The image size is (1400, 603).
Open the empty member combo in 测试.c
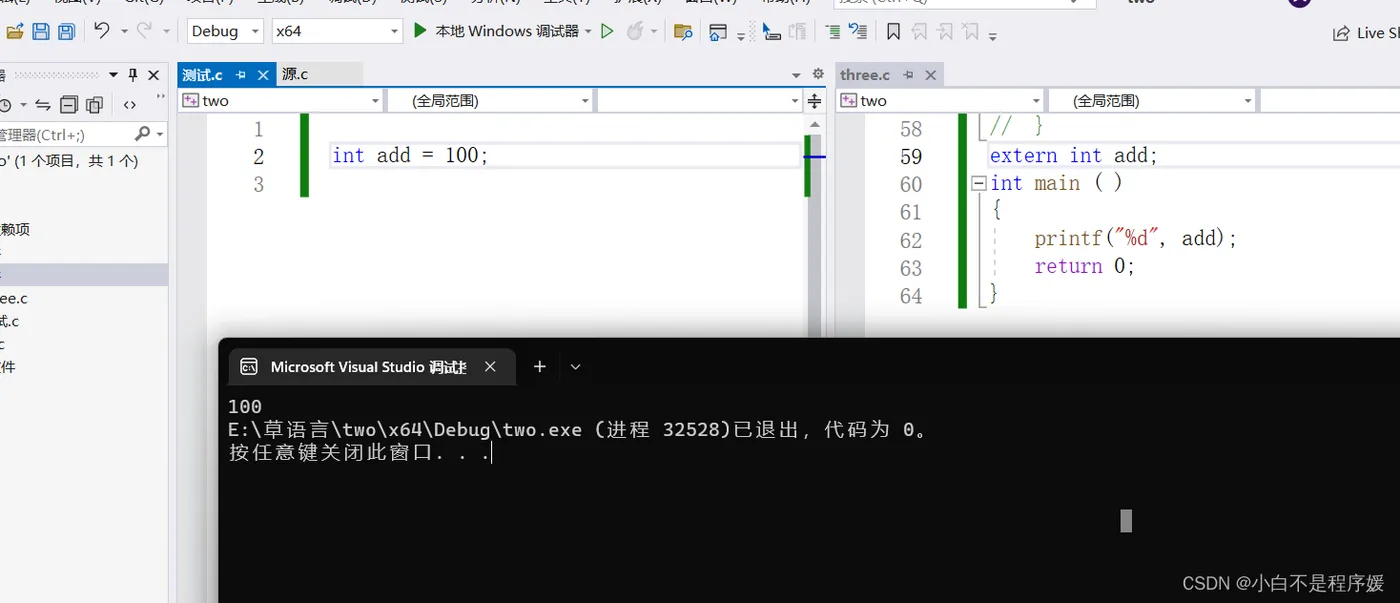pos(699,101)
